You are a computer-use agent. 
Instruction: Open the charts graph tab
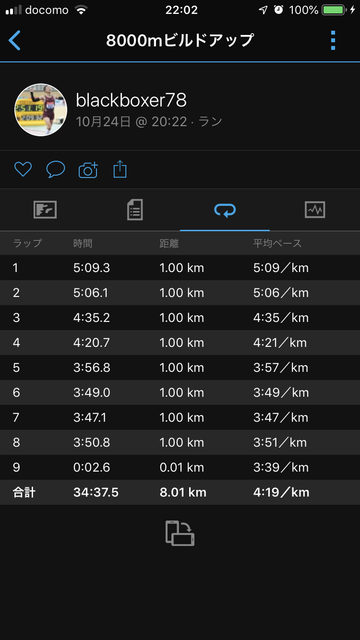[x=315, y=210]
